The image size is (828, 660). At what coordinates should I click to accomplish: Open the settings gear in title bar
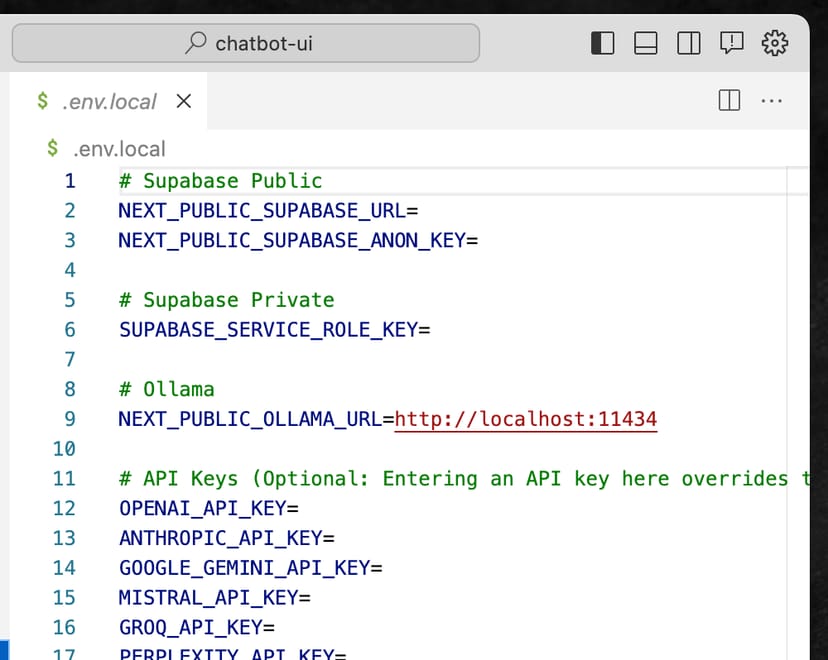(x=775, y=43)
